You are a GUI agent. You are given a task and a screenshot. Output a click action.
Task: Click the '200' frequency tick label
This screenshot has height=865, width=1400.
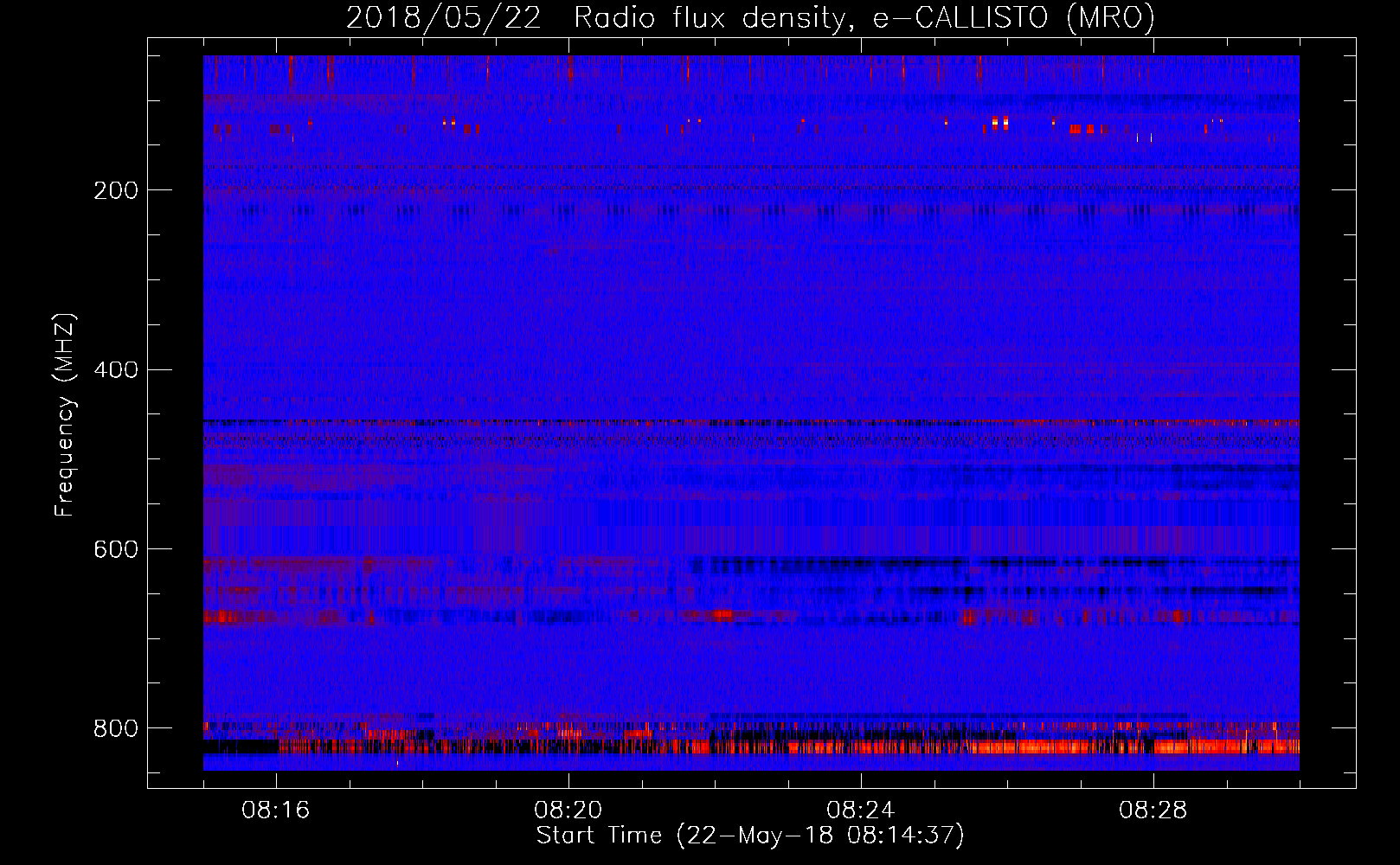[x=115, y=190]
